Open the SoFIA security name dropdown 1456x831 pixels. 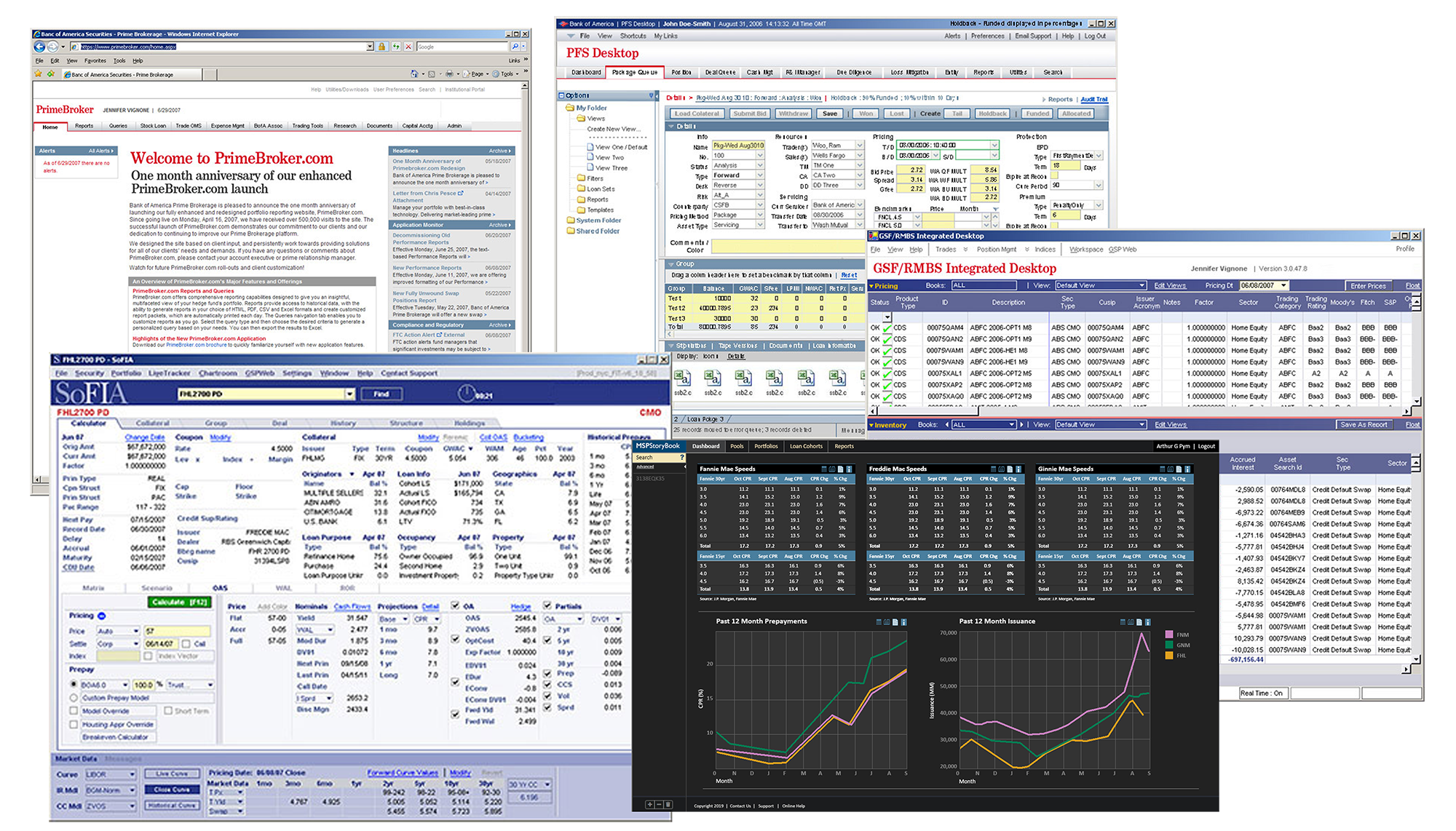click(349, 394)
